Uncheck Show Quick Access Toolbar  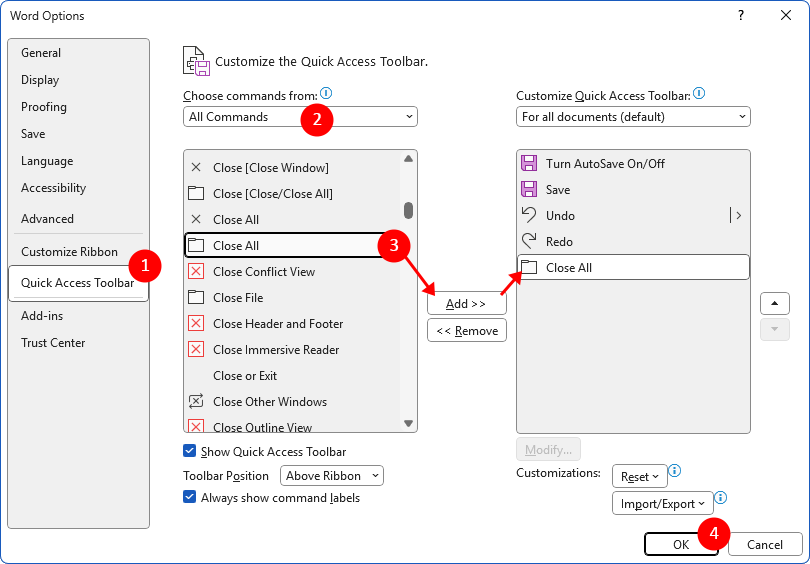[x=190, y=452]
